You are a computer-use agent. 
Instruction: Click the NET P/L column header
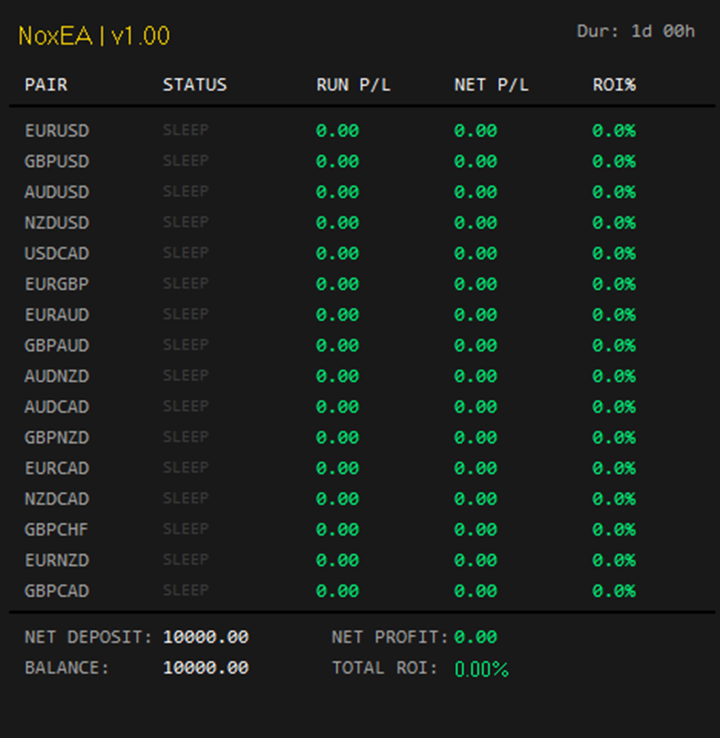pos(491,85)
